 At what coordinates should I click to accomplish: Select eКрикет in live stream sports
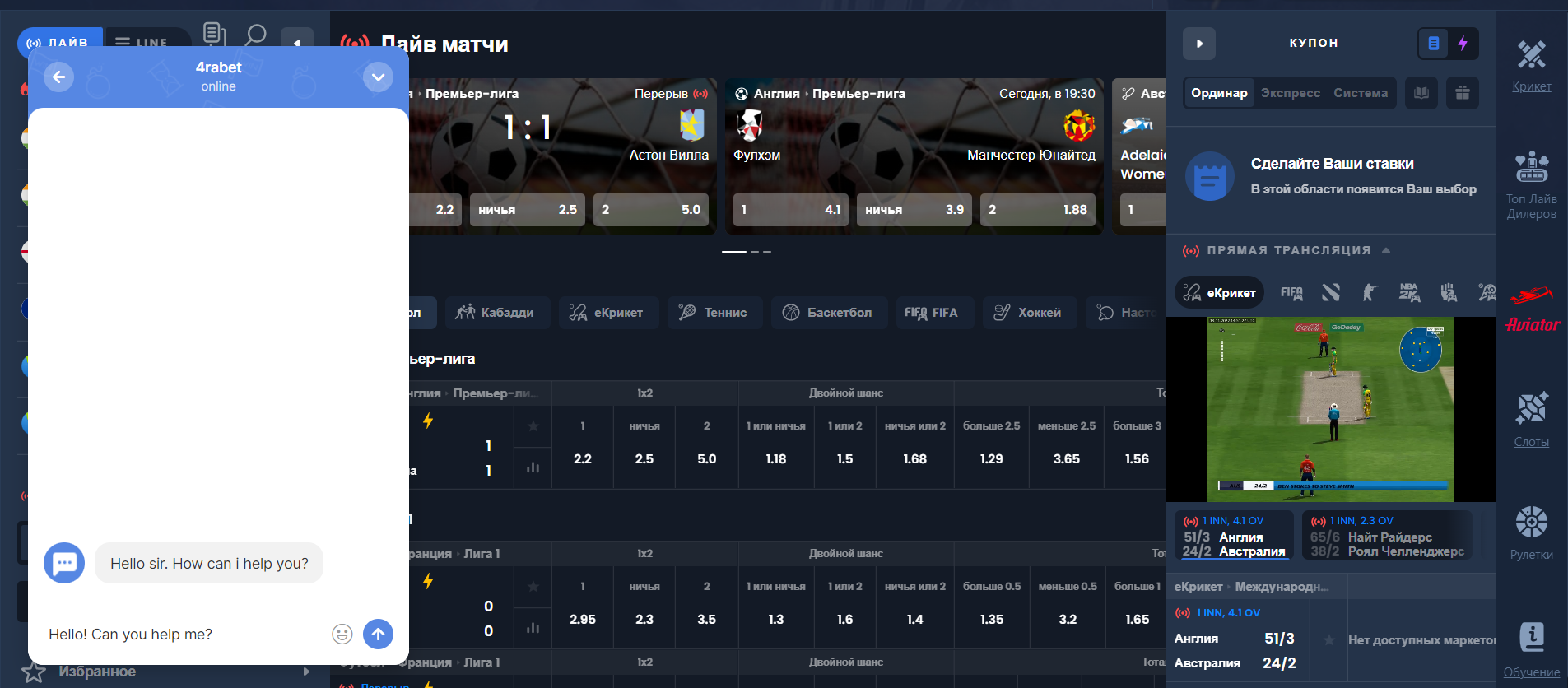click(1219, 292)
